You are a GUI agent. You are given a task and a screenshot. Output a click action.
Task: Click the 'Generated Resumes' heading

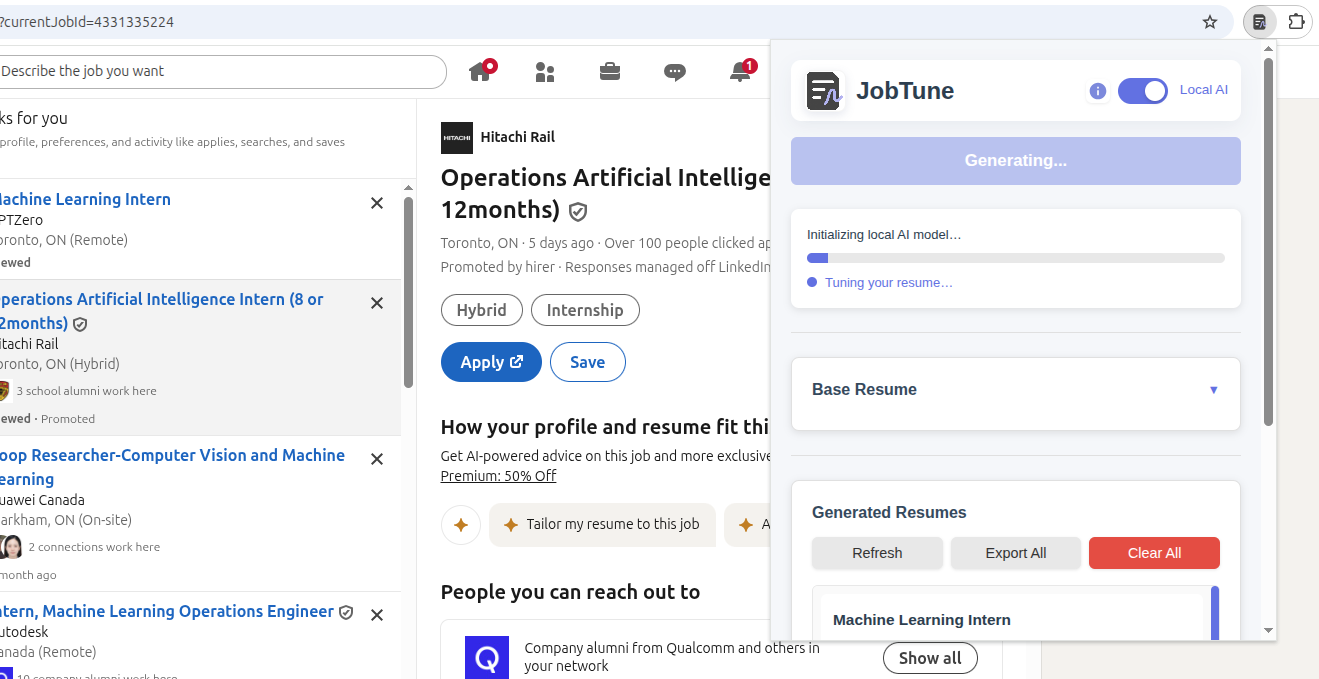tap(889, 513)
